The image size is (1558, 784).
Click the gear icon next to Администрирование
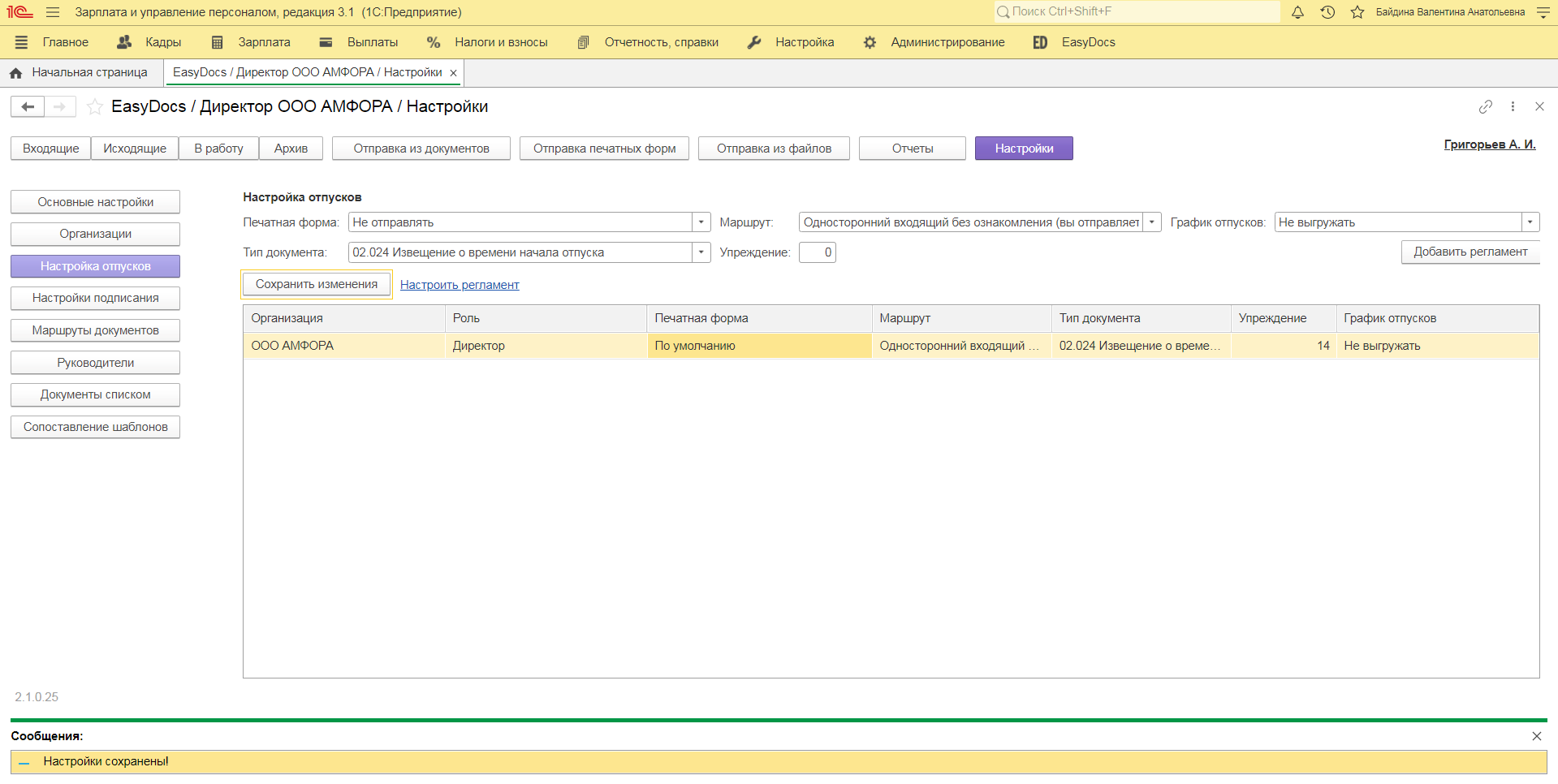pyautogui.click(x=870, y=42)
